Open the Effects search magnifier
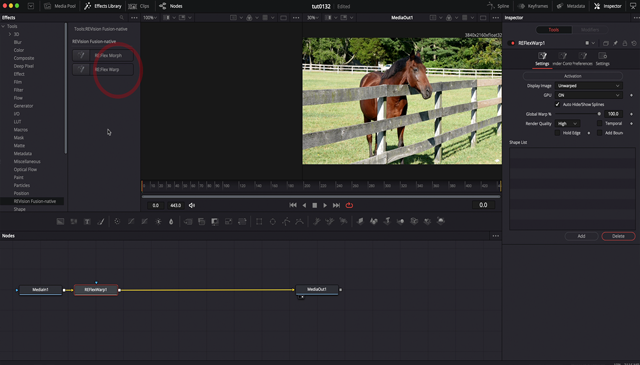The image size is (640, 365). pos(122,18)
